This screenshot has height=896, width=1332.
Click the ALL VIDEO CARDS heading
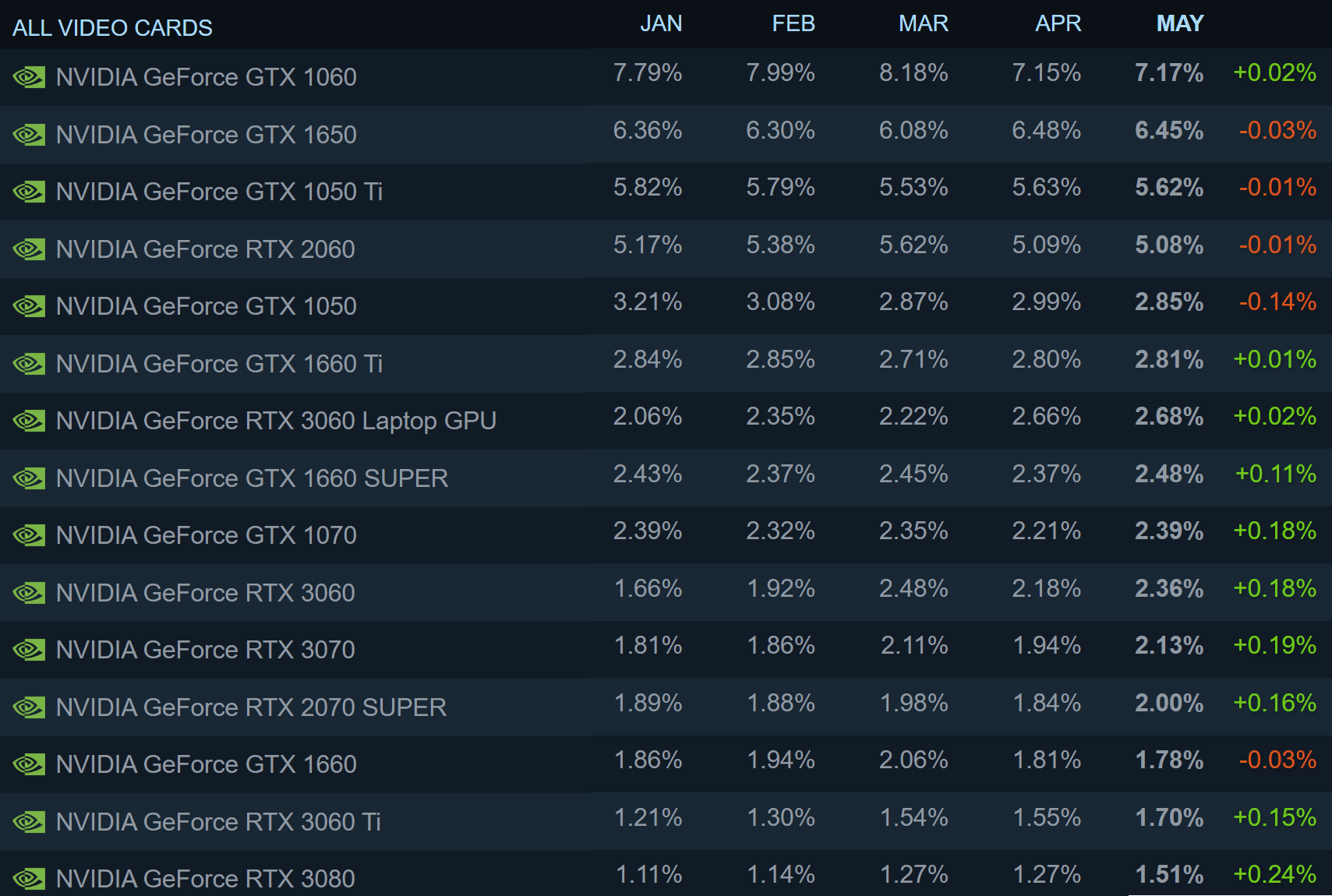coord(112,28)
